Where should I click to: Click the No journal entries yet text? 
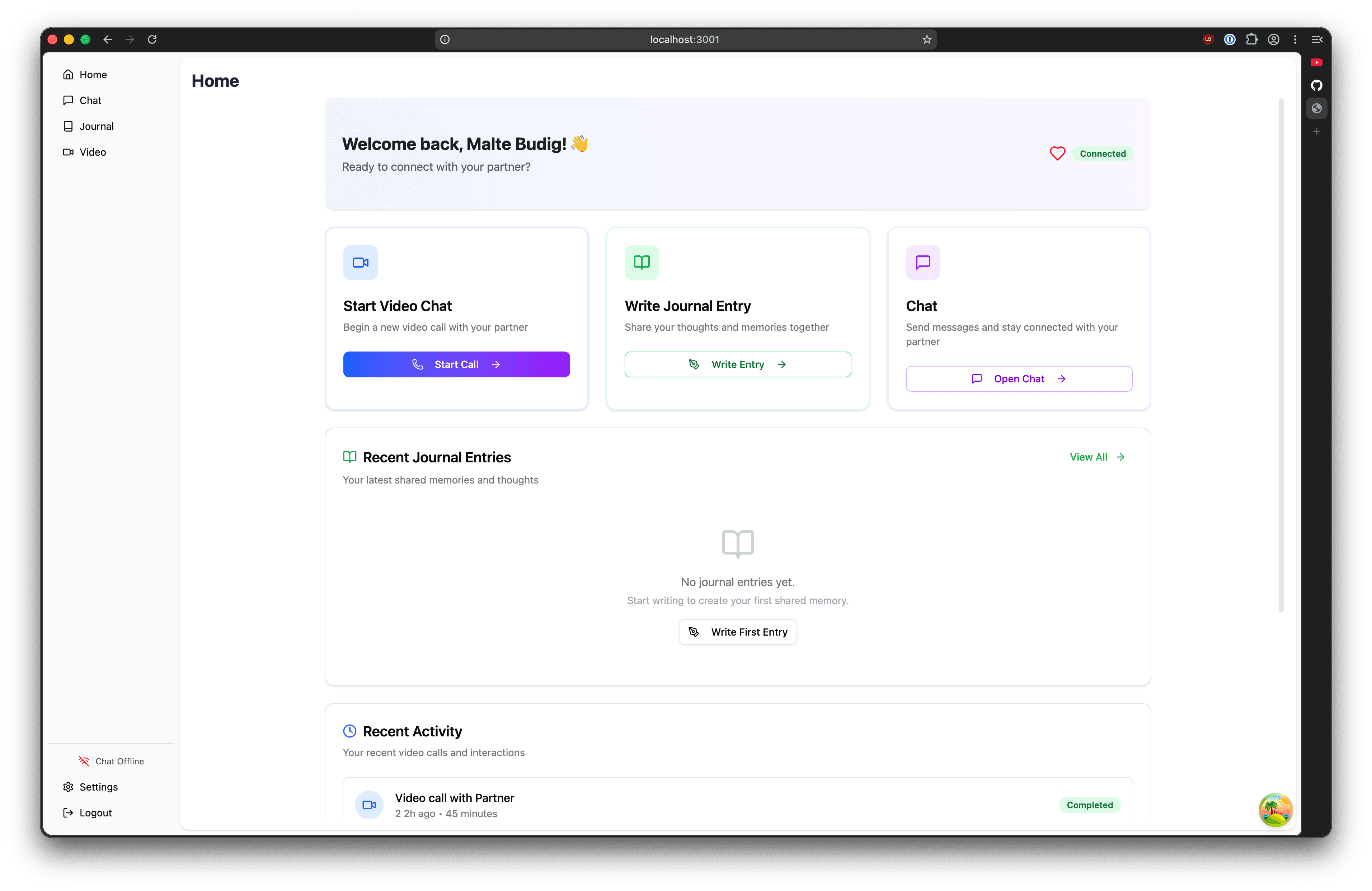pyautogui.click(x=737, y=582)
